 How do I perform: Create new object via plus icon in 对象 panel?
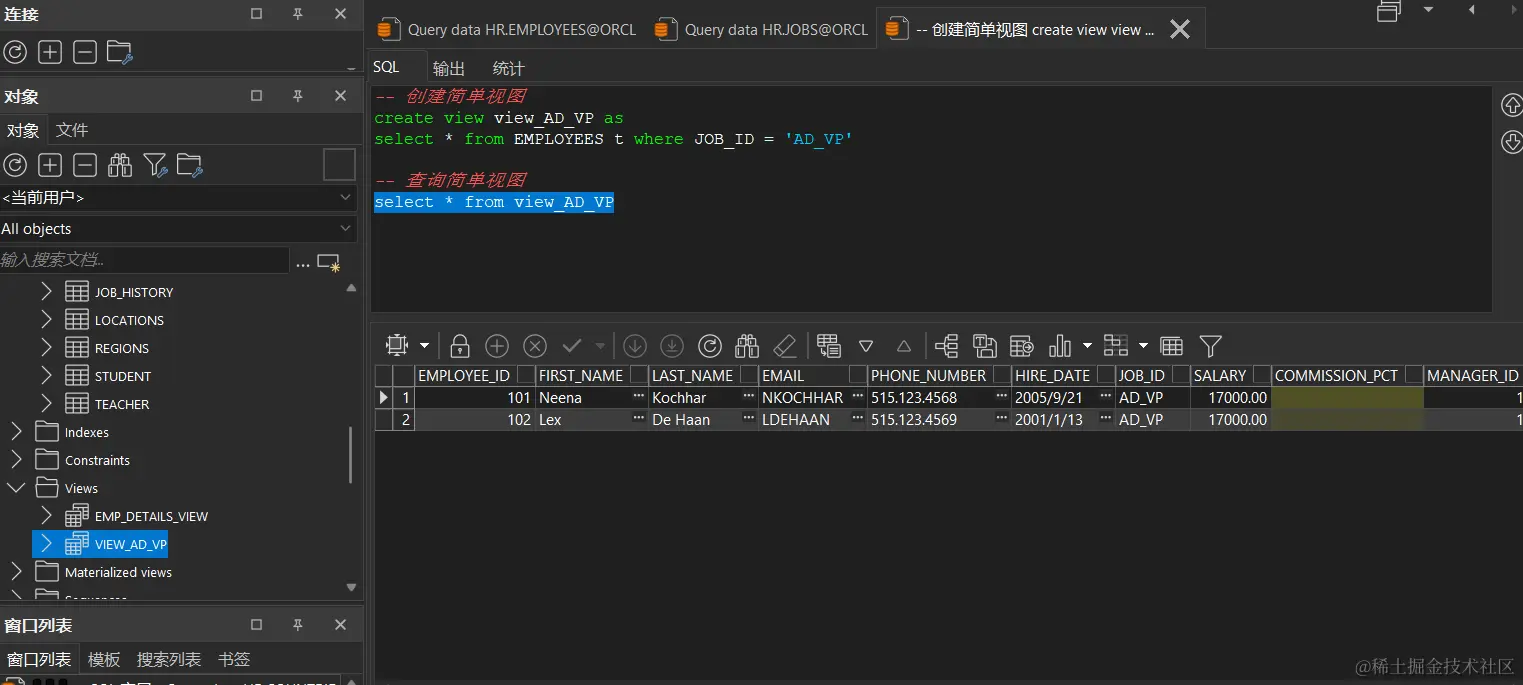pos(50,165)
